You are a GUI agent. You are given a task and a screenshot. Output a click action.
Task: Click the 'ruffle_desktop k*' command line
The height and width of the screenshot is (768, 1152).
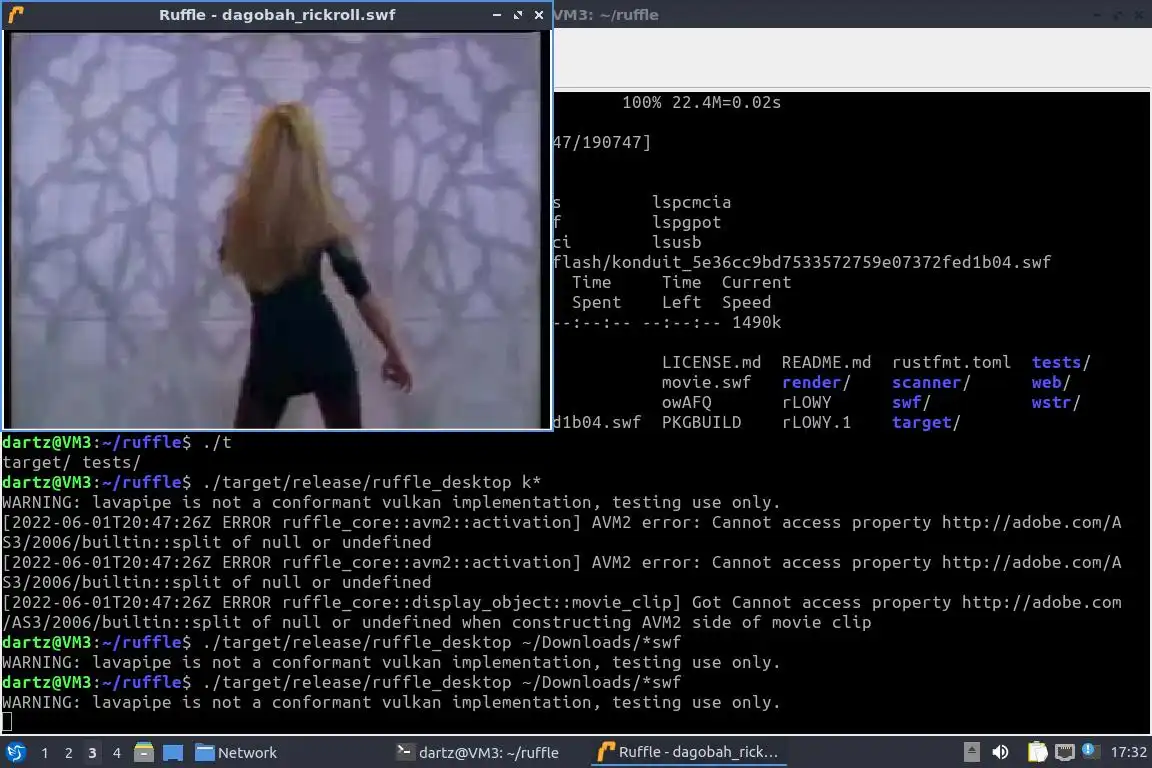[x=272, y=482]
